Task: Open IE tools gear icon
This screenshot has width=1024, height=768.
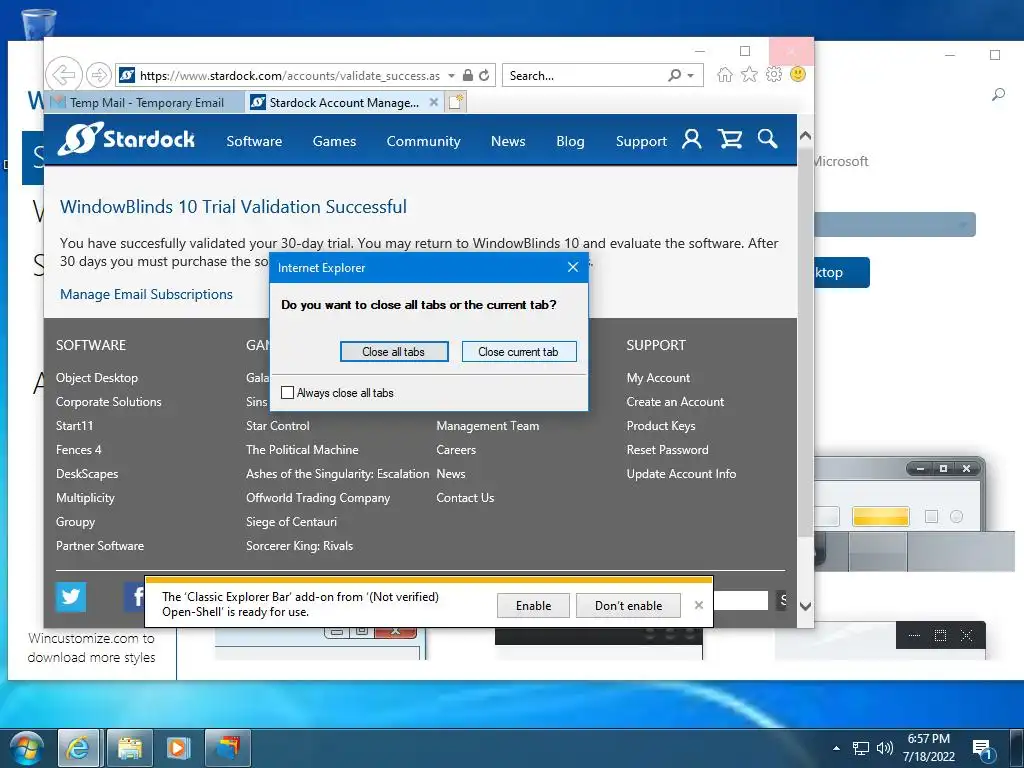Action: point(774,74)
